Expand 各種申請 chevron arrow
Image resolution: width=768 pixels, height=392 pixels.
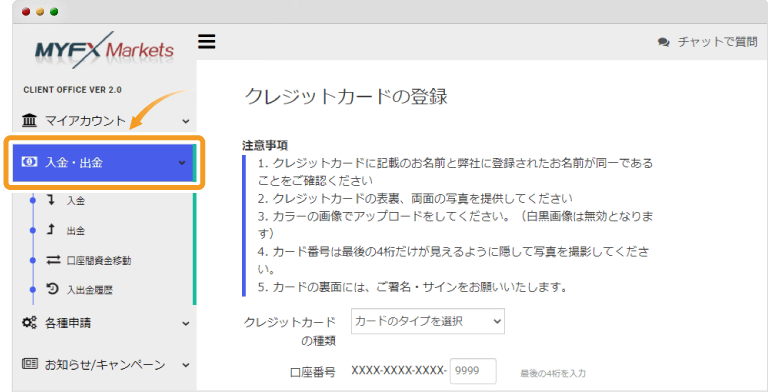(x=185, y=323)
